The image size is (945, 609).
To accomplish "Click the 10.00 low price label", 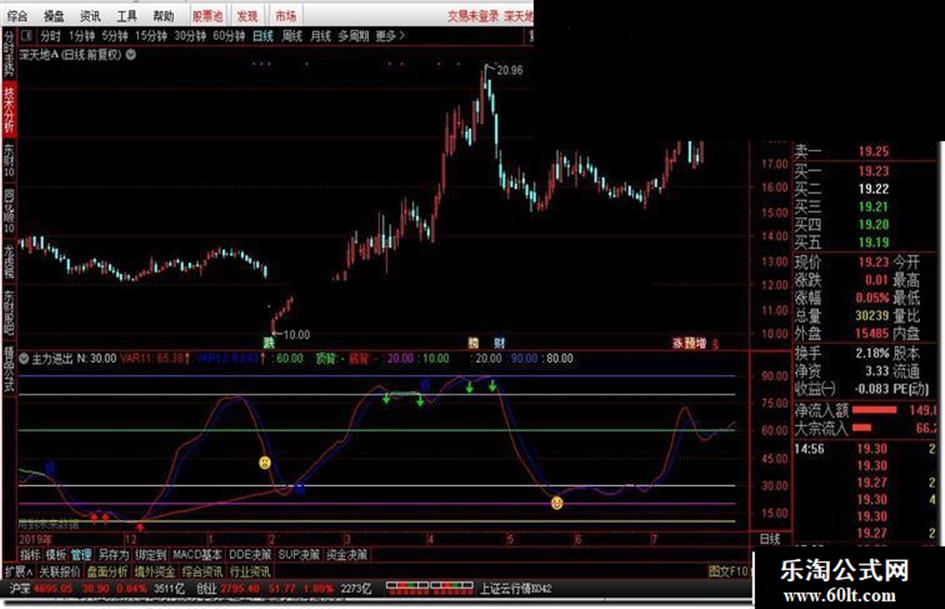I will click(297, 335).
